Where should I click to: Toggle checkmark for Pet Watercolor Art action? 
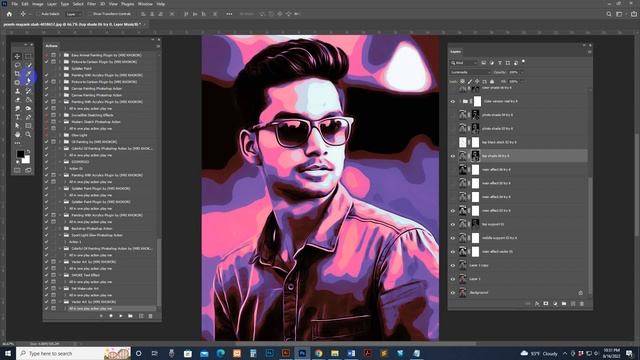pyautogui.click(x=46, y=289)
